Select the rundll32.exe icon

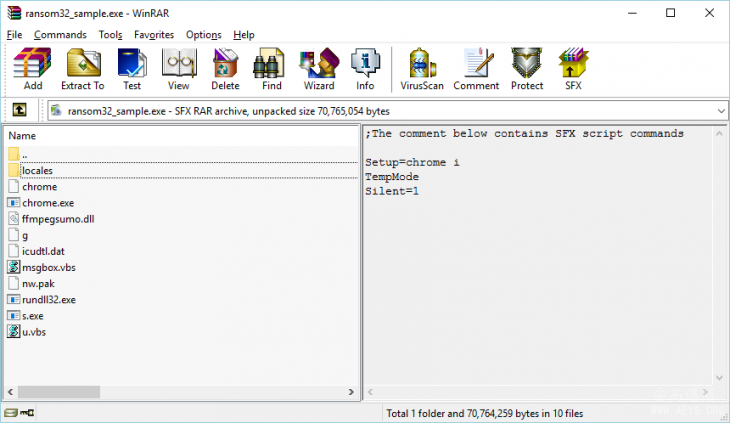pos(14,300)
